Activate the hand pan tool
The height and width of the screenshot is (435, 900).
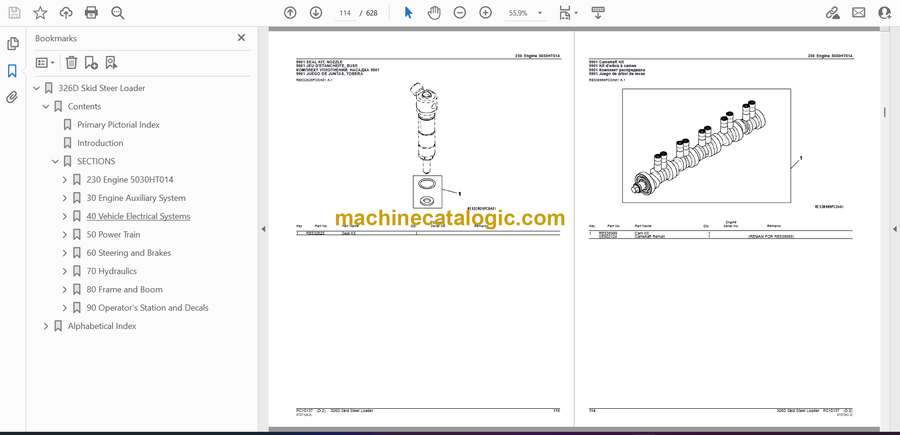435,13
